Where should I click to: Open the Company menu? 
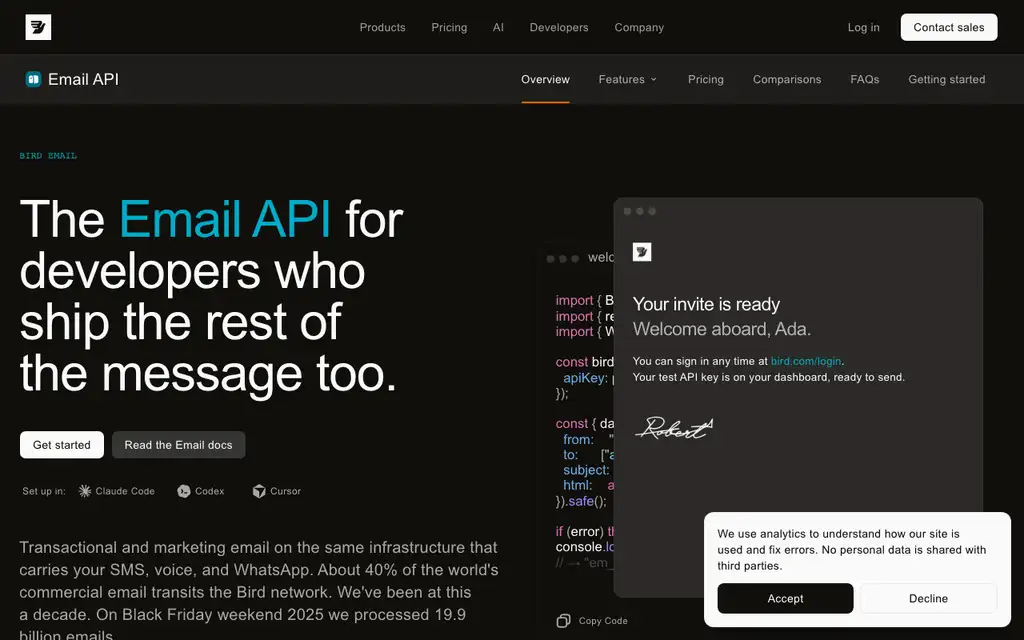point(639,27)
